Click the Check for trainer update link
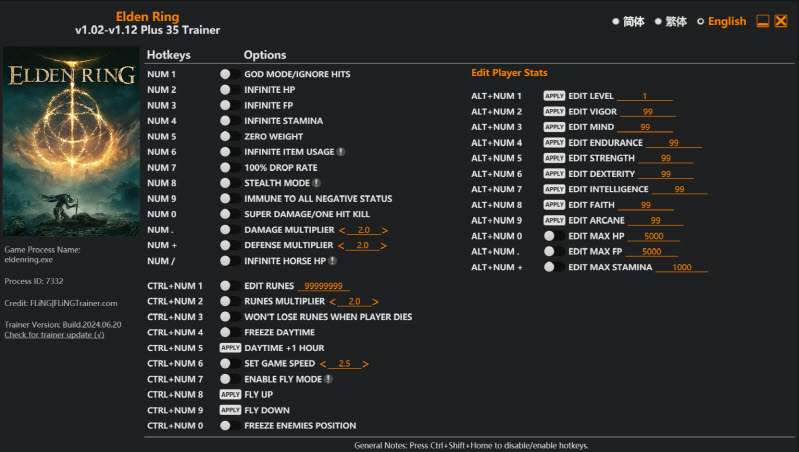This screenshot has width=799, height=452. click(x=54, y=335)
